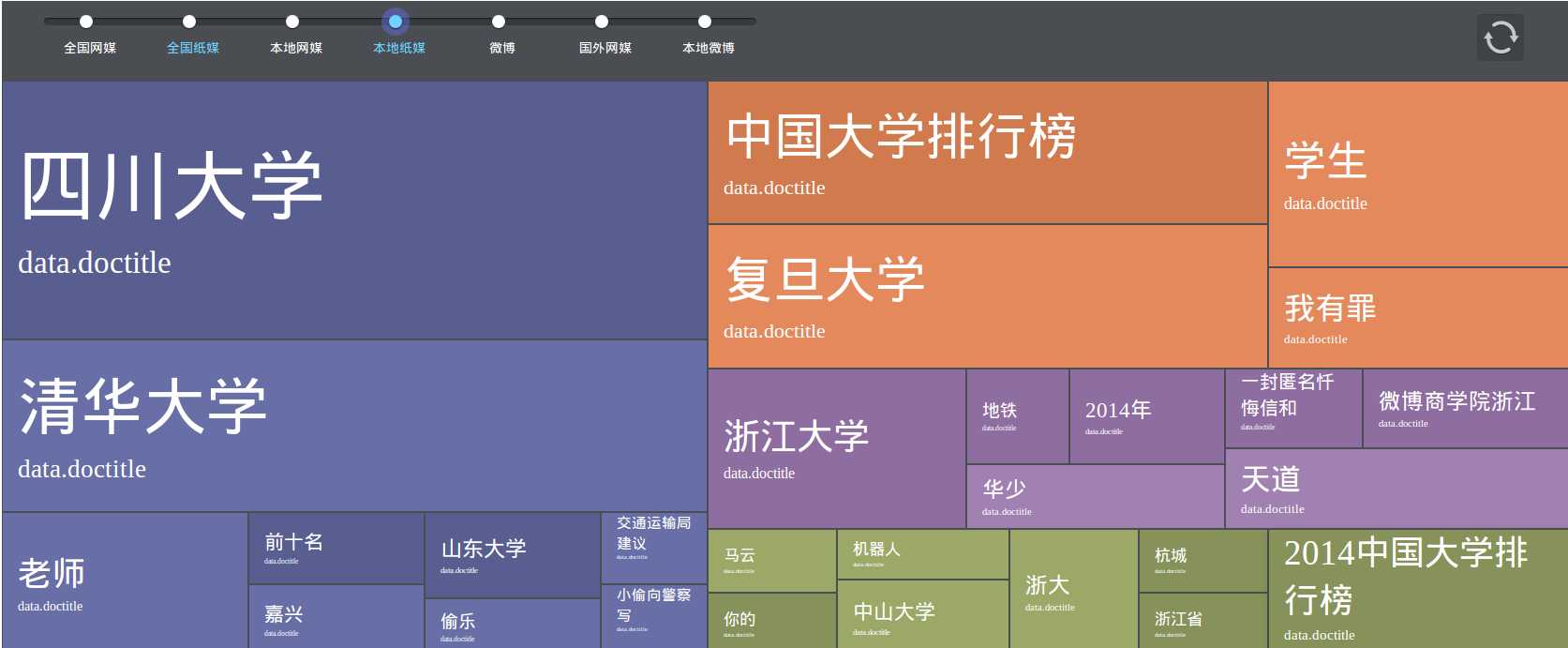Open the 老师 treemap tile

click(125, 580)
